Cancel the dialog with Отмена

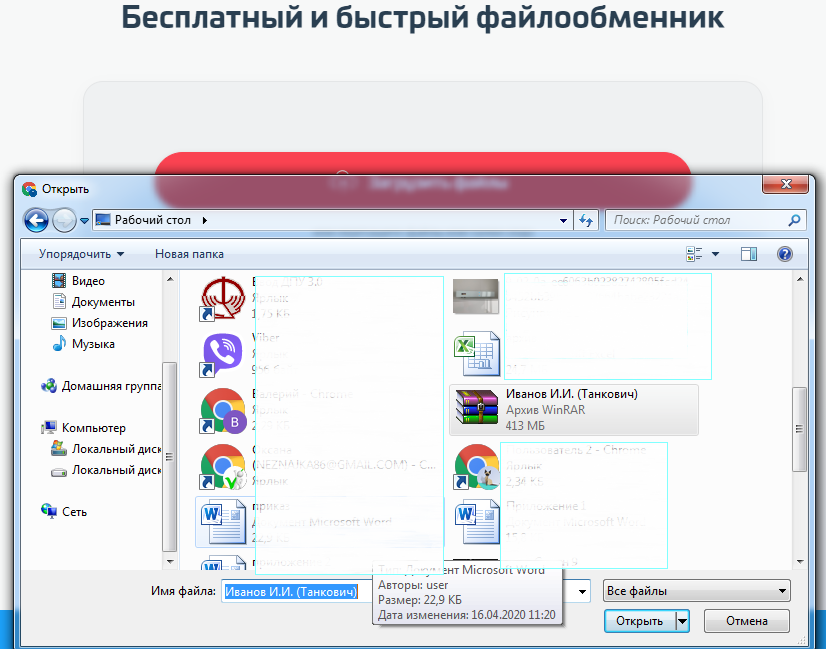click(746, 621)
